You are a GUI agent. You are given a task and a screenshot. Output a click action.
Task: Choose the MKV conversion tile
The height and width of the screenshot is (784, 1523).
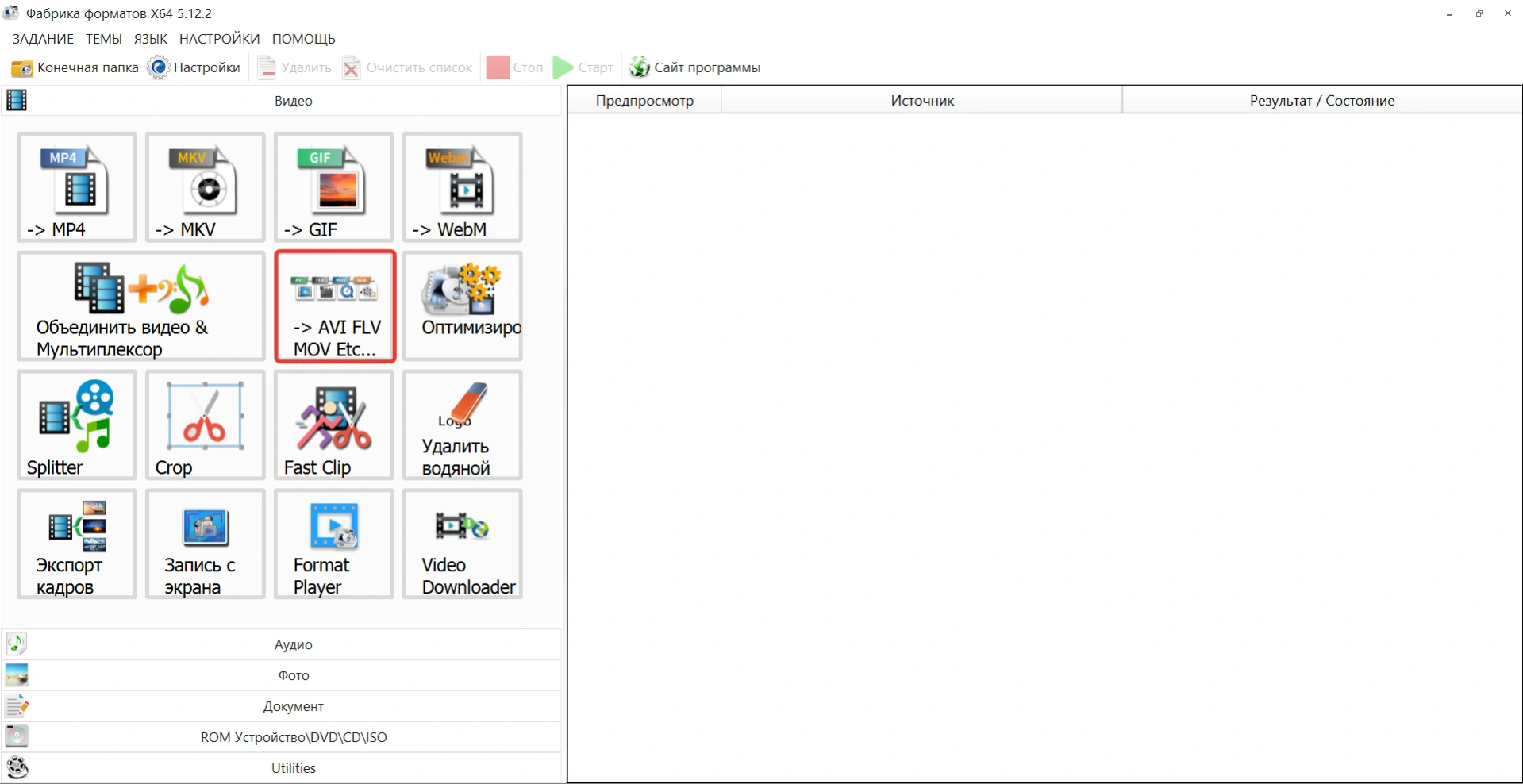pos(205,187)
